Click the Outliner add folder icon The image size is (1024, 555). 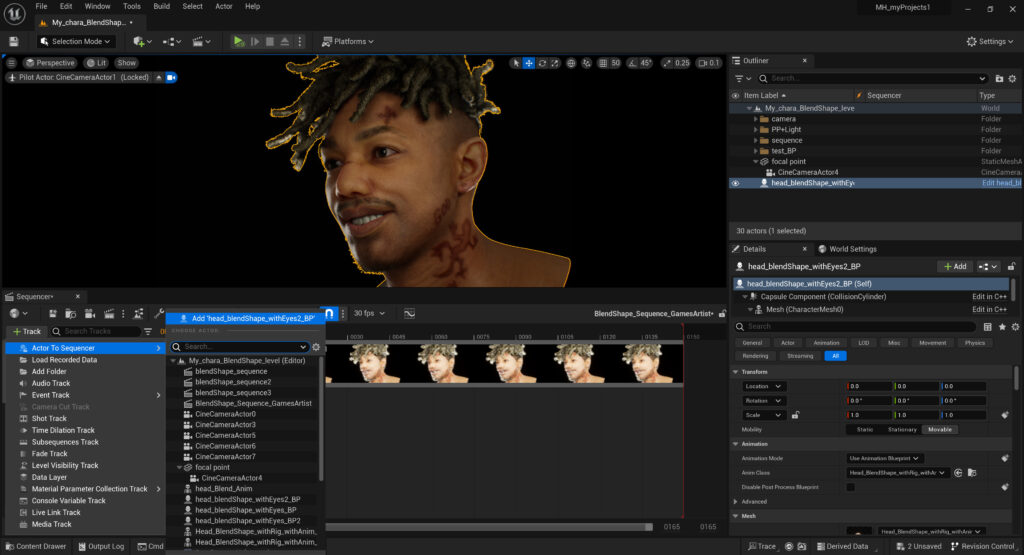(999, 78)
